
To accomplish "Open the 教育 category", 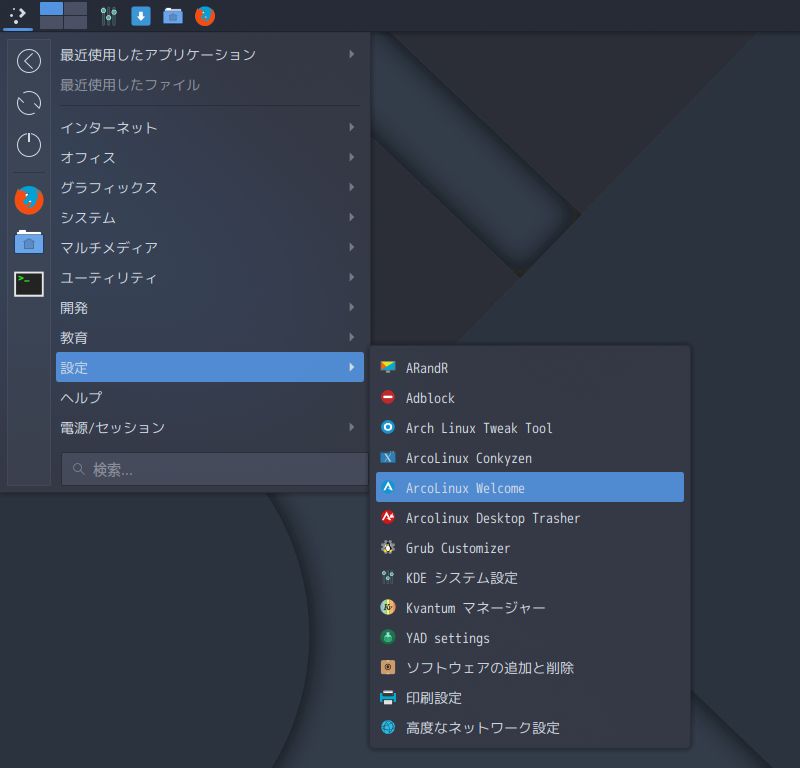I will pyautogui.click(x=210, y=337).
